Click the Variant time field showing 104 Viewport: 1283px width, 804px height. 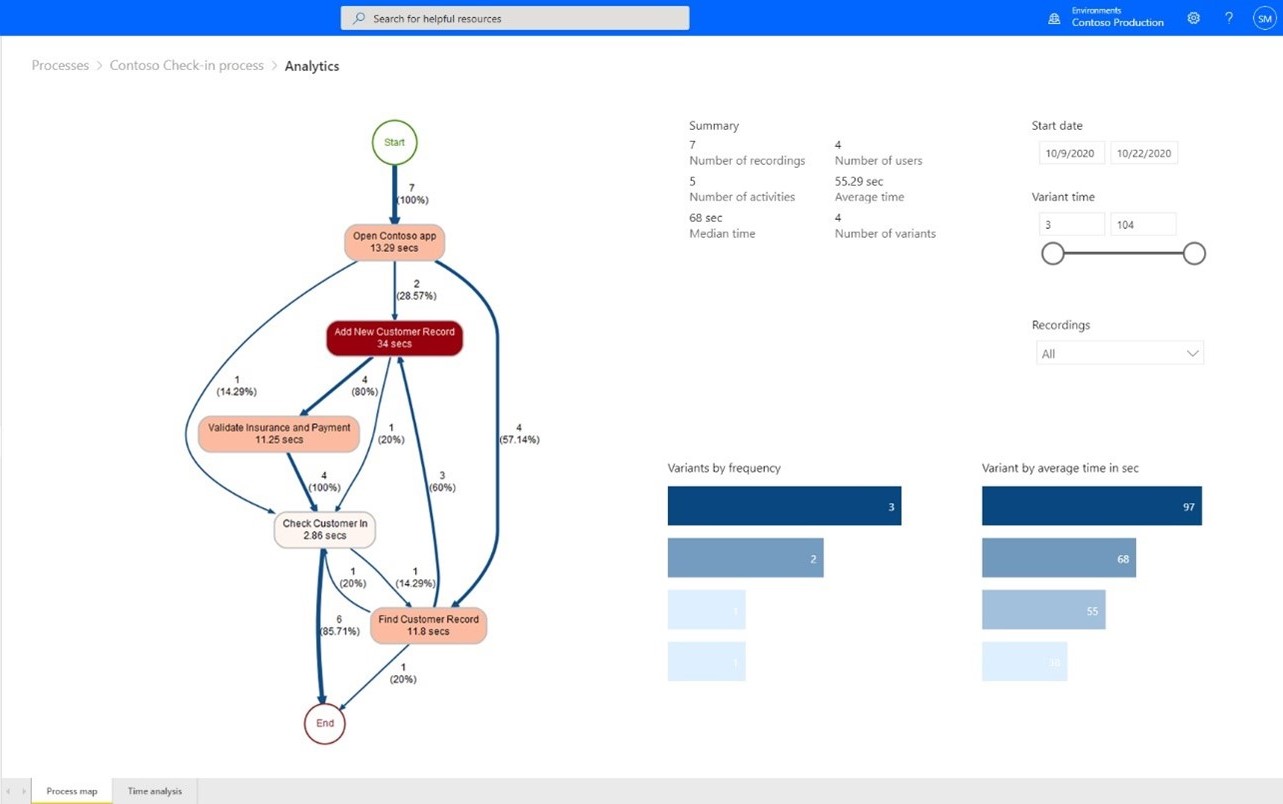pos(1143,223)
